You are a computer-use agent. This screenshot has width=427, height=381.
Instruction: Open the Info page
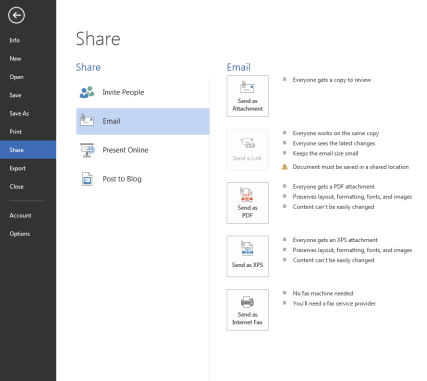tap(15, 40)
